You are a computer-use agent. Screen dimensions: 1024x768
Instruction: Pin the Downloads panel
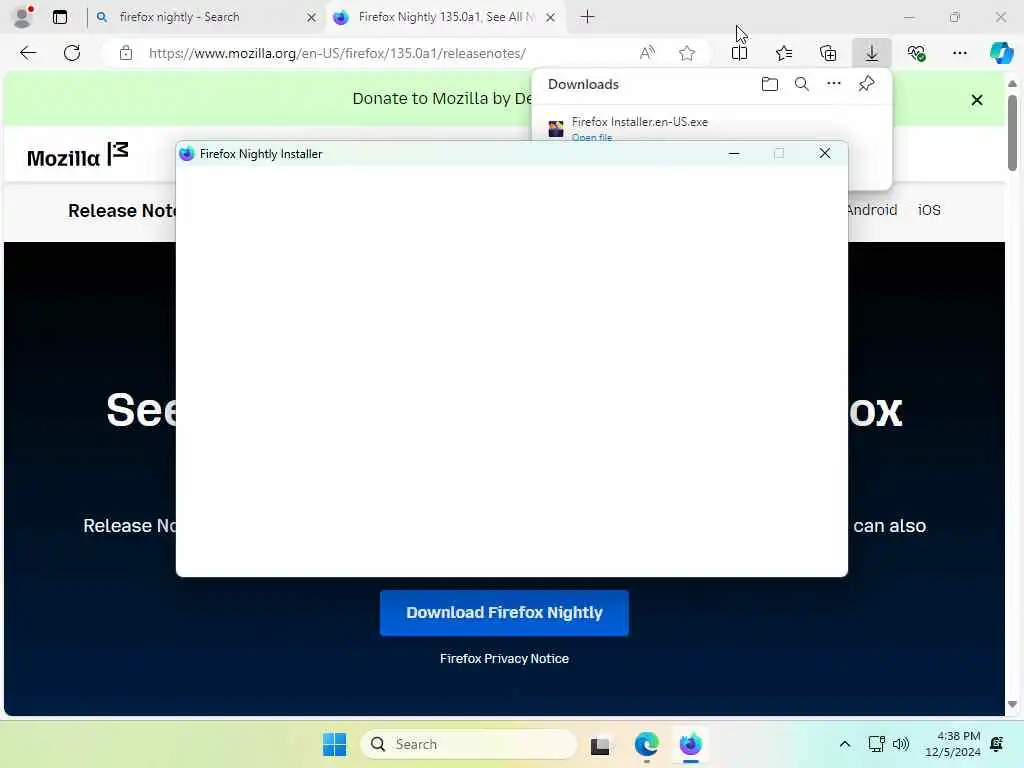pos(867,84)
